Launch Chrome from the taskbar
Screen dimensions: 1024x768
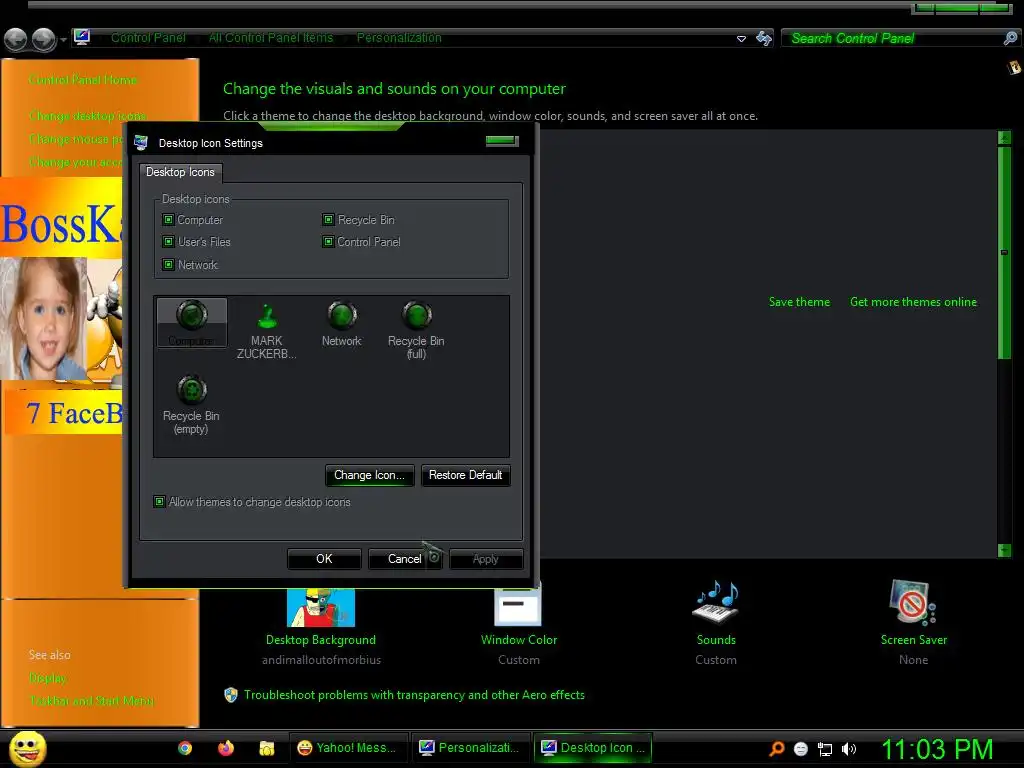(x=185, y=748)
